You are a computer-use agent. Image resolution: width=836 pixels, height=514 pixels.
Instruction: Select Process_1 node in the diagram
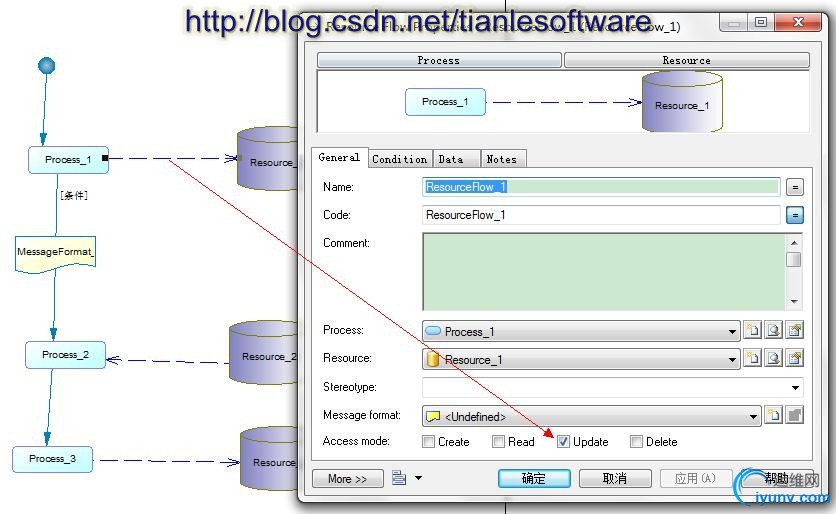[x=68, y=159]
